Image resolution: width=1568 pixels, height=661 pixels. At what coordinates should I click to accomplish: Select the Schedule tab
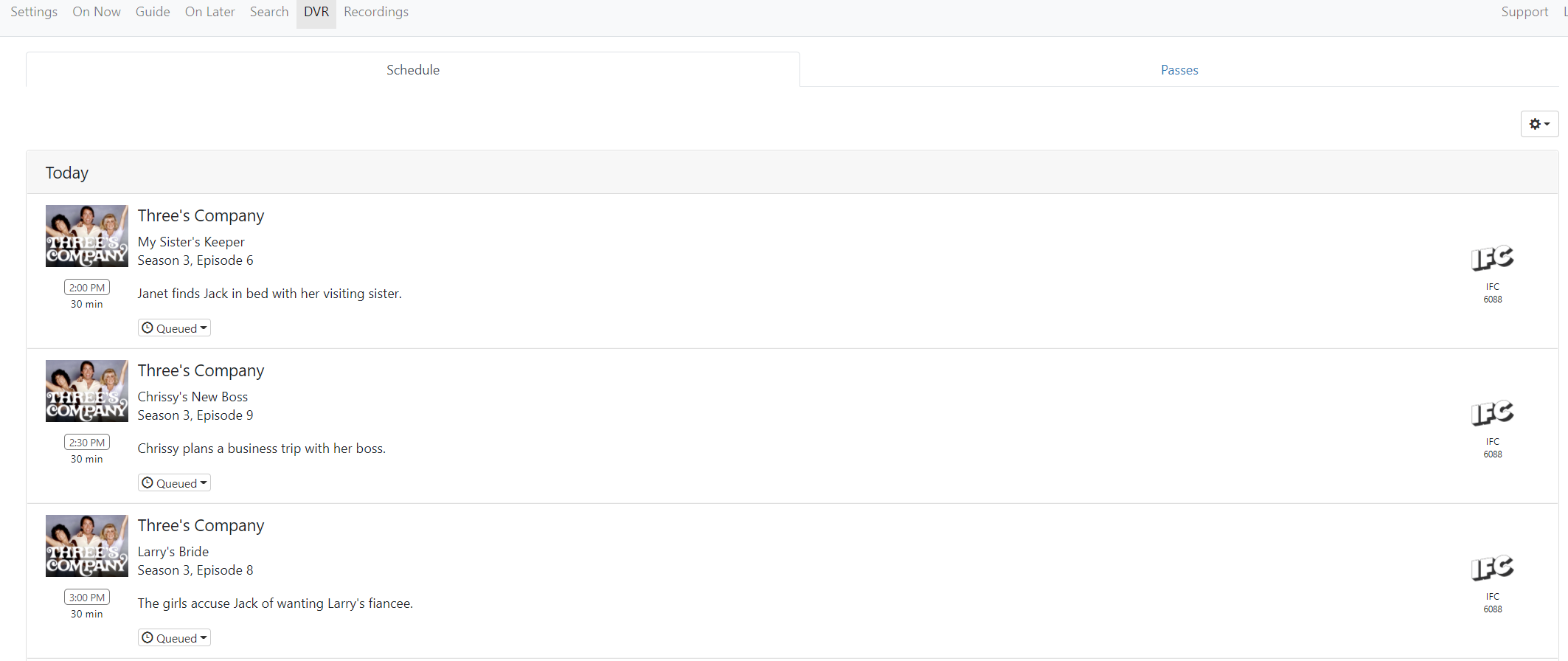coord(413,70)
